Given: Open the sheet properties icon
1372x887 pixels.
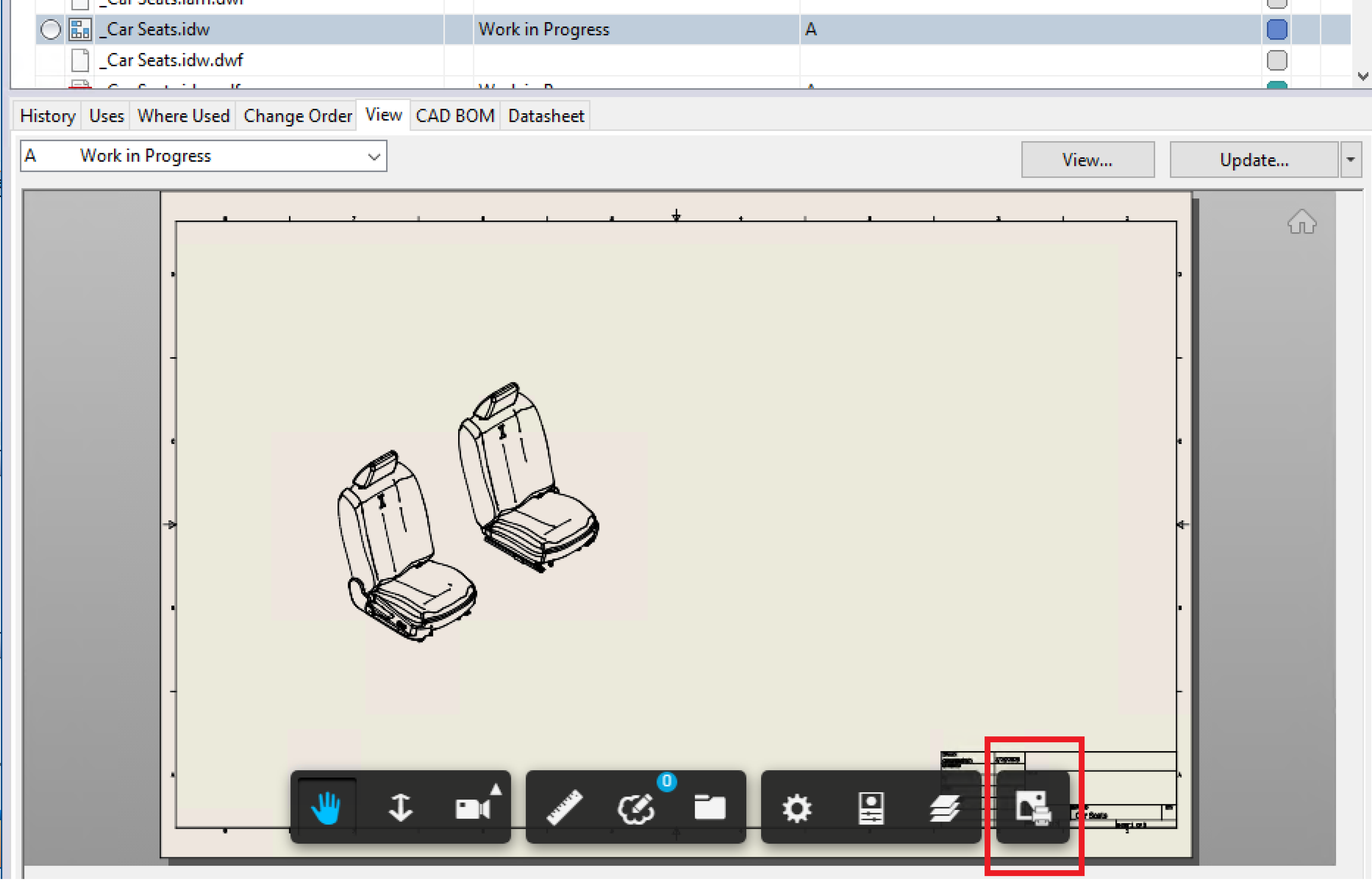Looking at the screenshot, I should coord(871,807).
